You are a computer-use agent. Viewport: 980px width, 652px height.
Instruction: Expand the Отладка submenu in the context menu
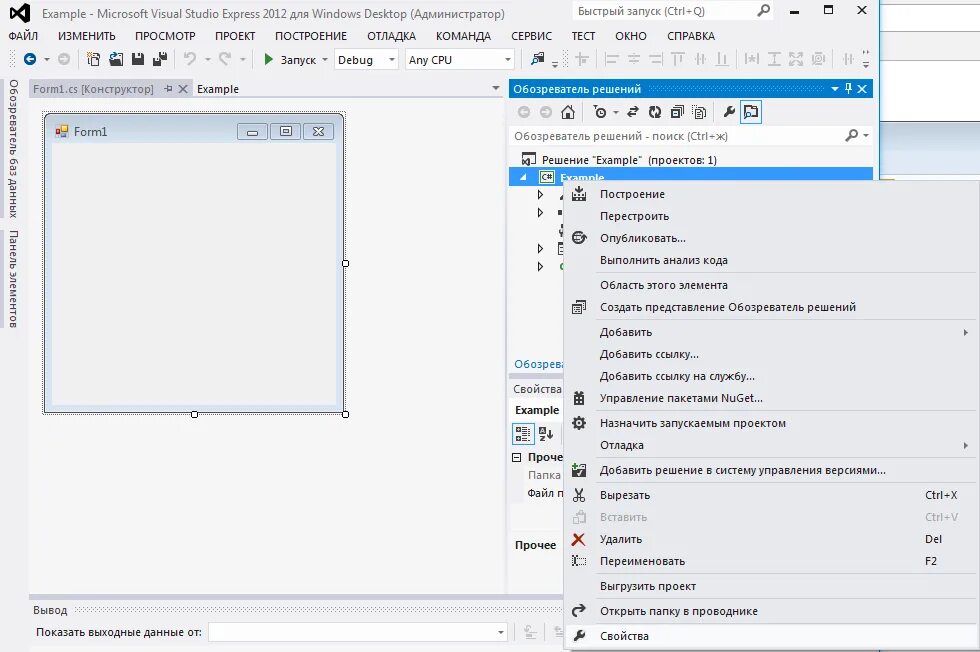point(773,445)
